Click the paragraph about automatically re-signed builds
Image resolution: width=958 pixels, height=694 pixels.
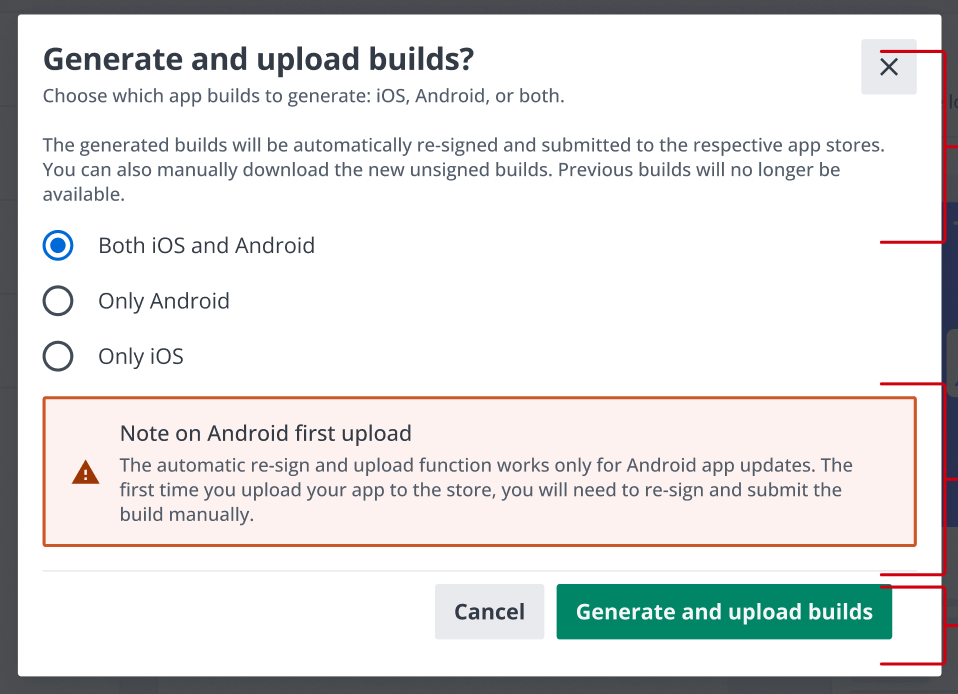click(463, 170)
